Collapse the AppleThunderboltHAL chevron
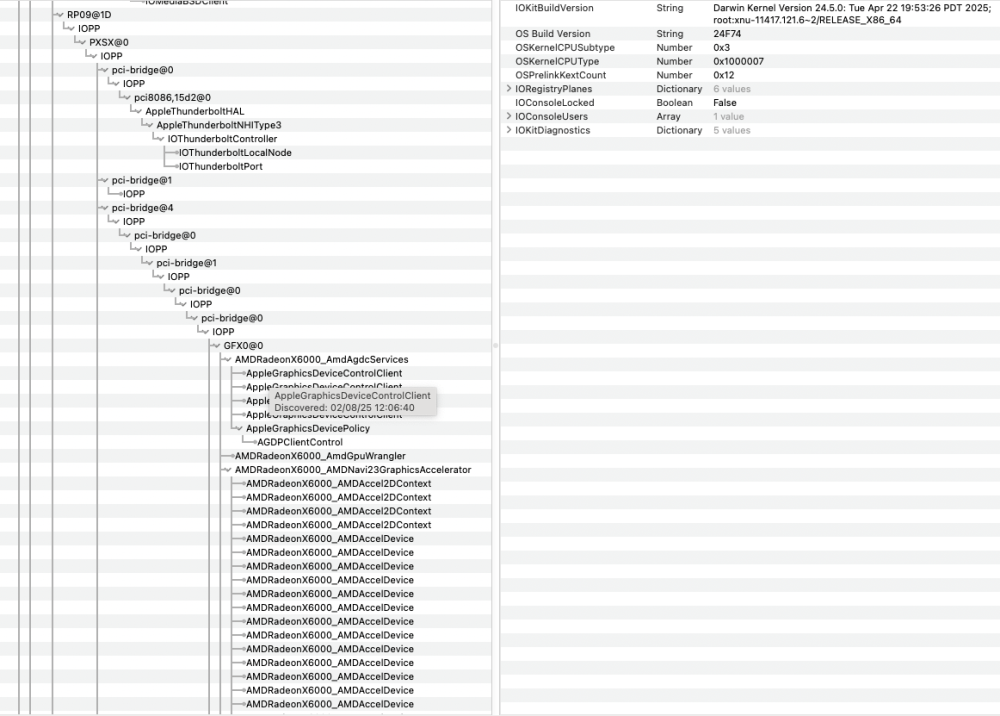Image resolution: width=1000 pixels, height=716 pixels. (x=137, y=111)
